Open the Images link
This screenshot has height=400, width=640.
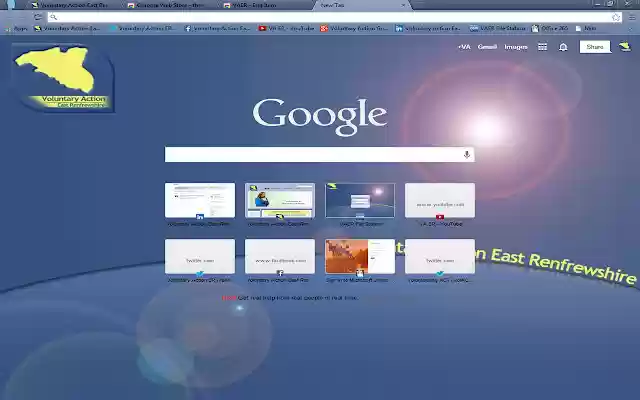(516, 47)
